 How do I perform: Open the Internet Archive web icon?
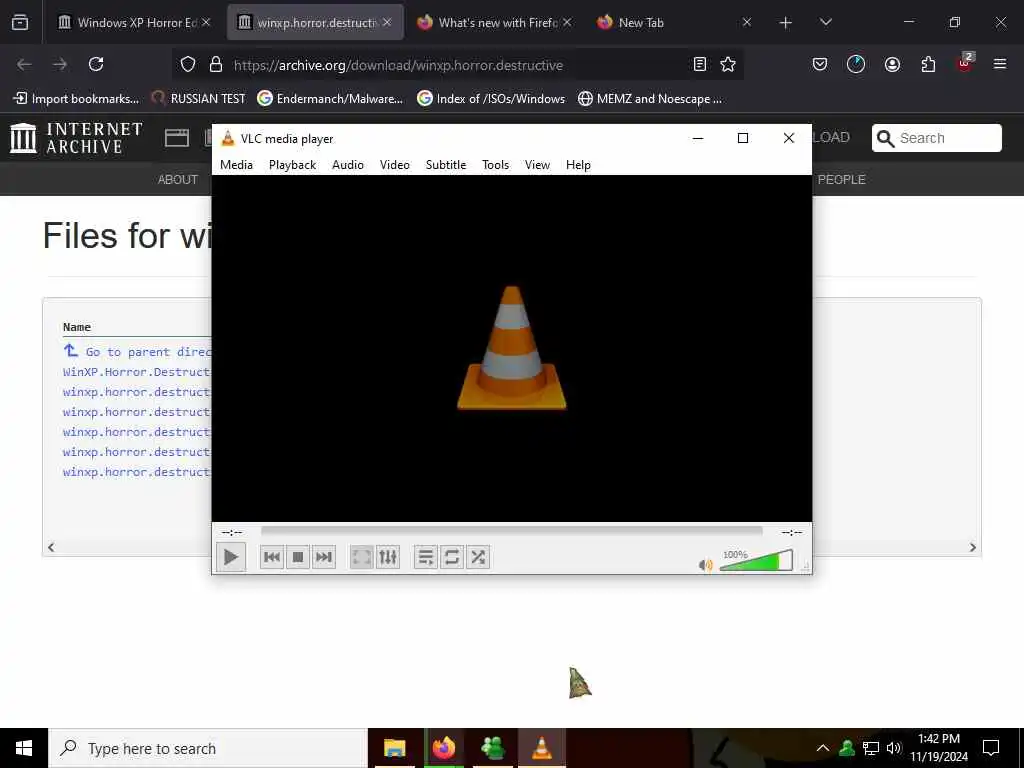click(176, 138)
